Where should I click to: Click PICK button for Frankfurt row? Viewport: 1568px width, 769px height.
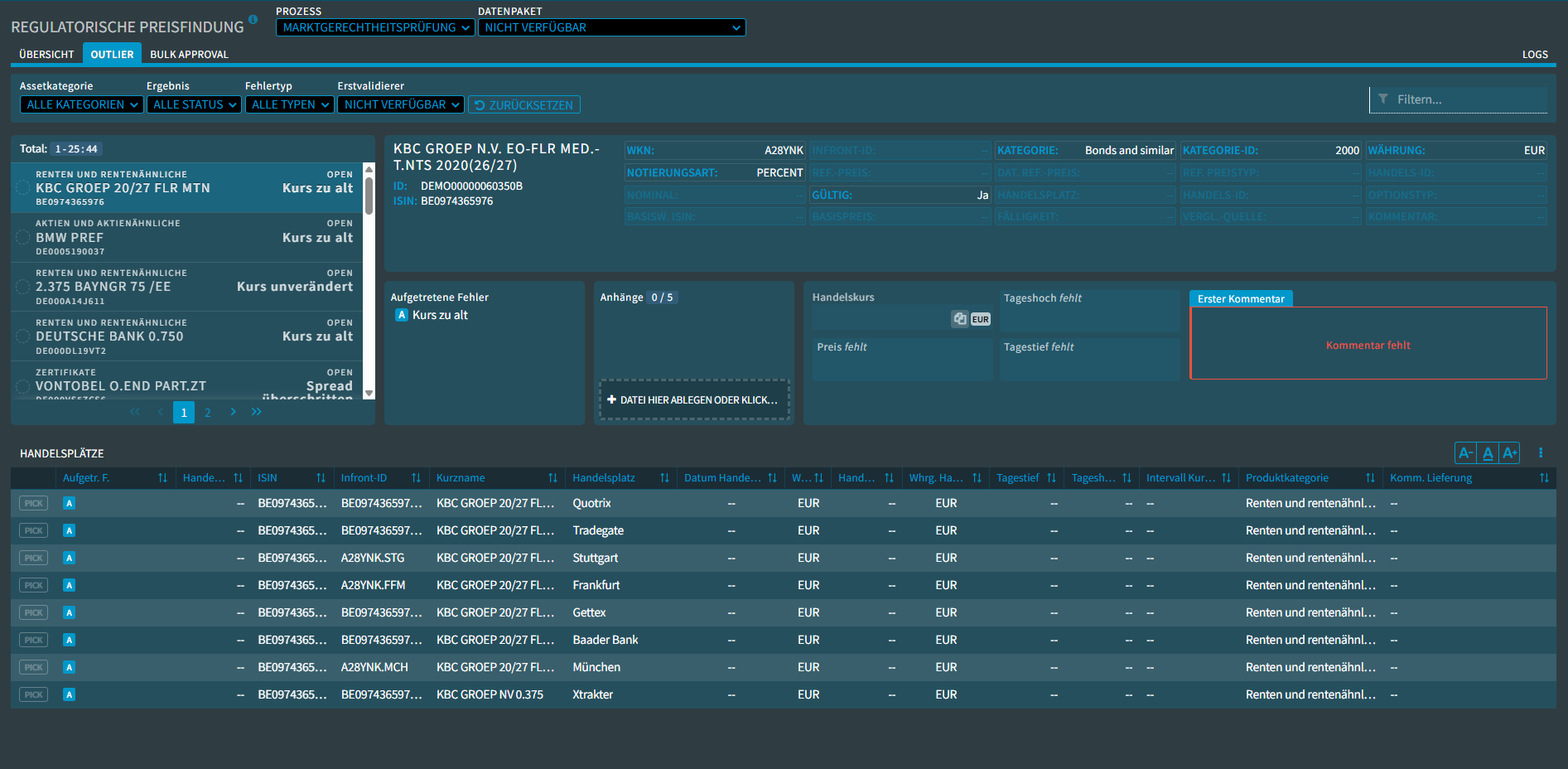click(33, 585)
